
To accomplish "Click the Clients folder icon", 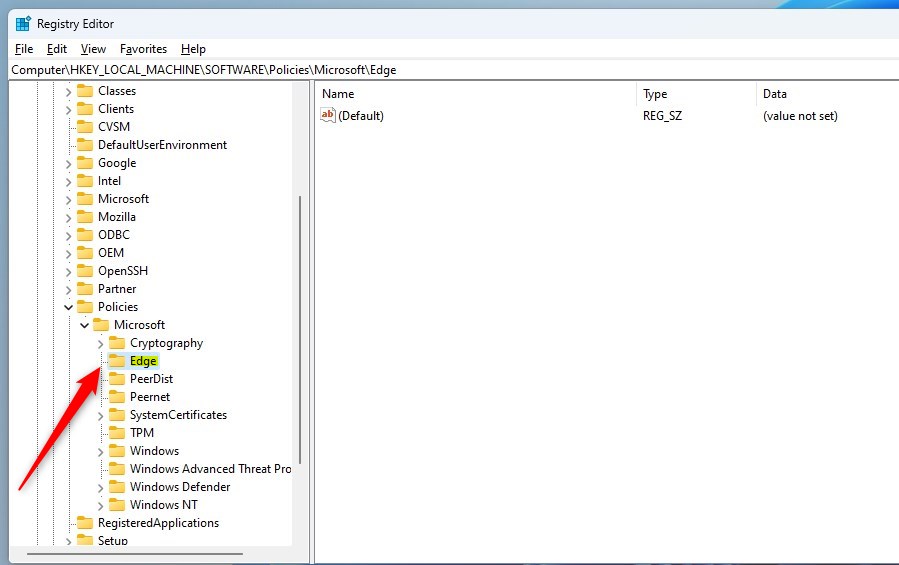I will coord(85,108).
